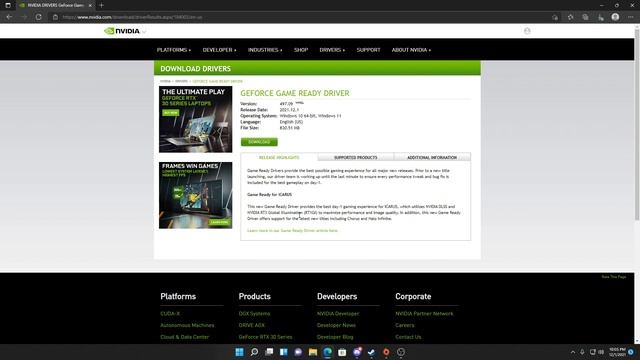Close the NVIDIA DRIVERS tab

point(90,5)
